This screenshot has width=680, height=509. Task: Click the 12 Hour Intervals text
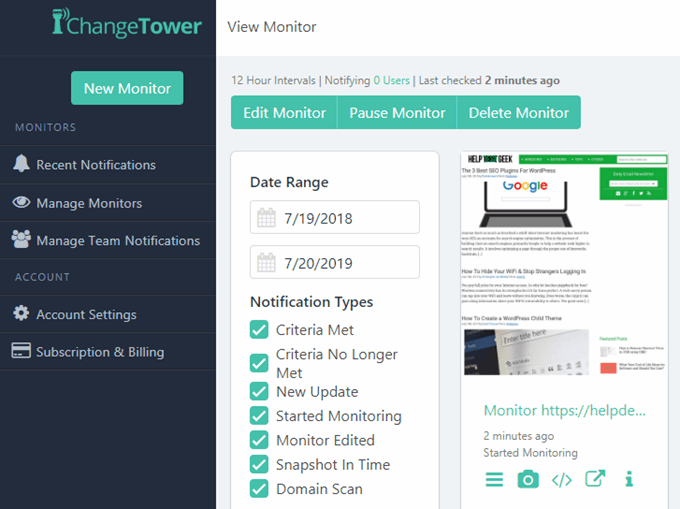(x=273, y=80)
